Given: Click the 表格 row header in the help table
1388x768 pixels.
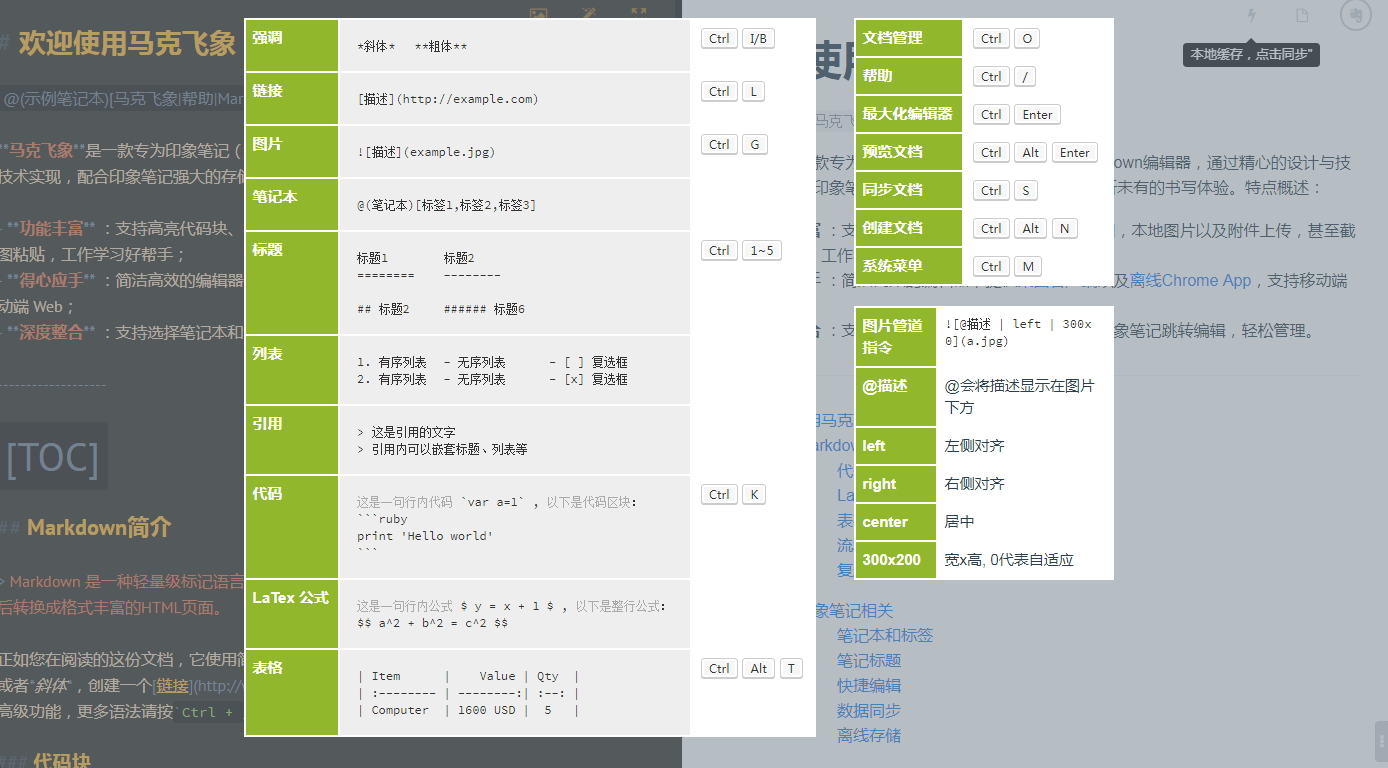Looking at the screenshot, I should pos(292,692).
